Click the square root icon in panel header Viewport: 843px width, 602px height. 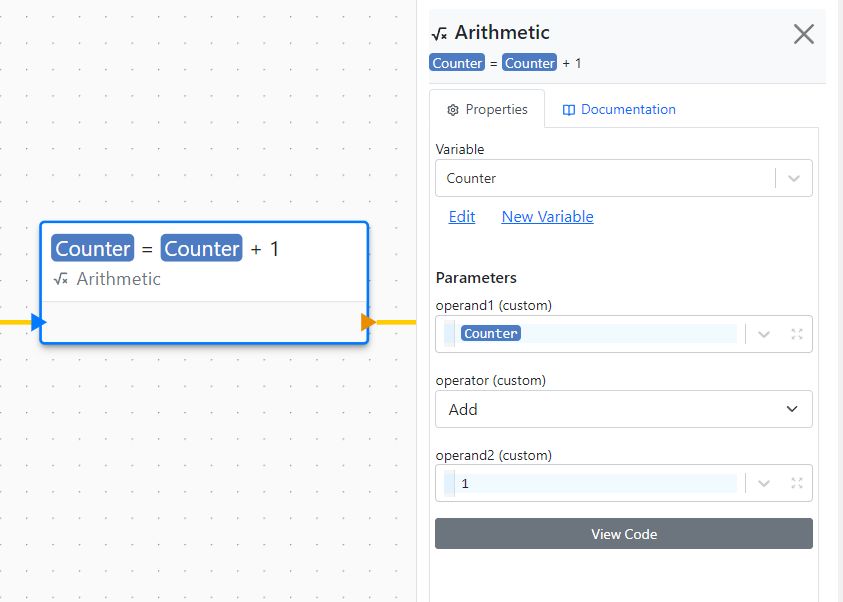[439, 34]
